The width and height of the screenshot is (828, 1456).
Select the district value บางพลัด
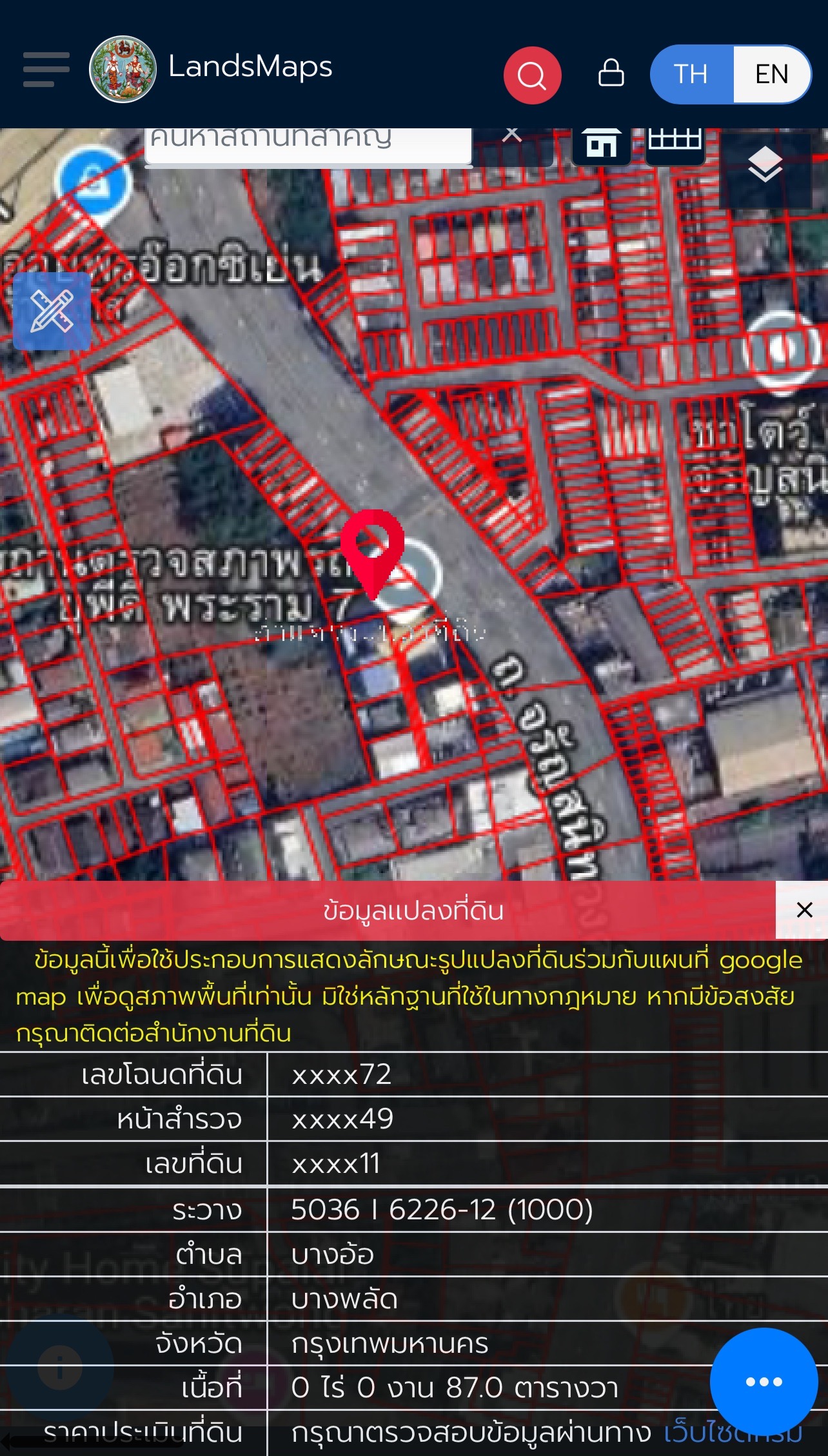coord(344,1299)
